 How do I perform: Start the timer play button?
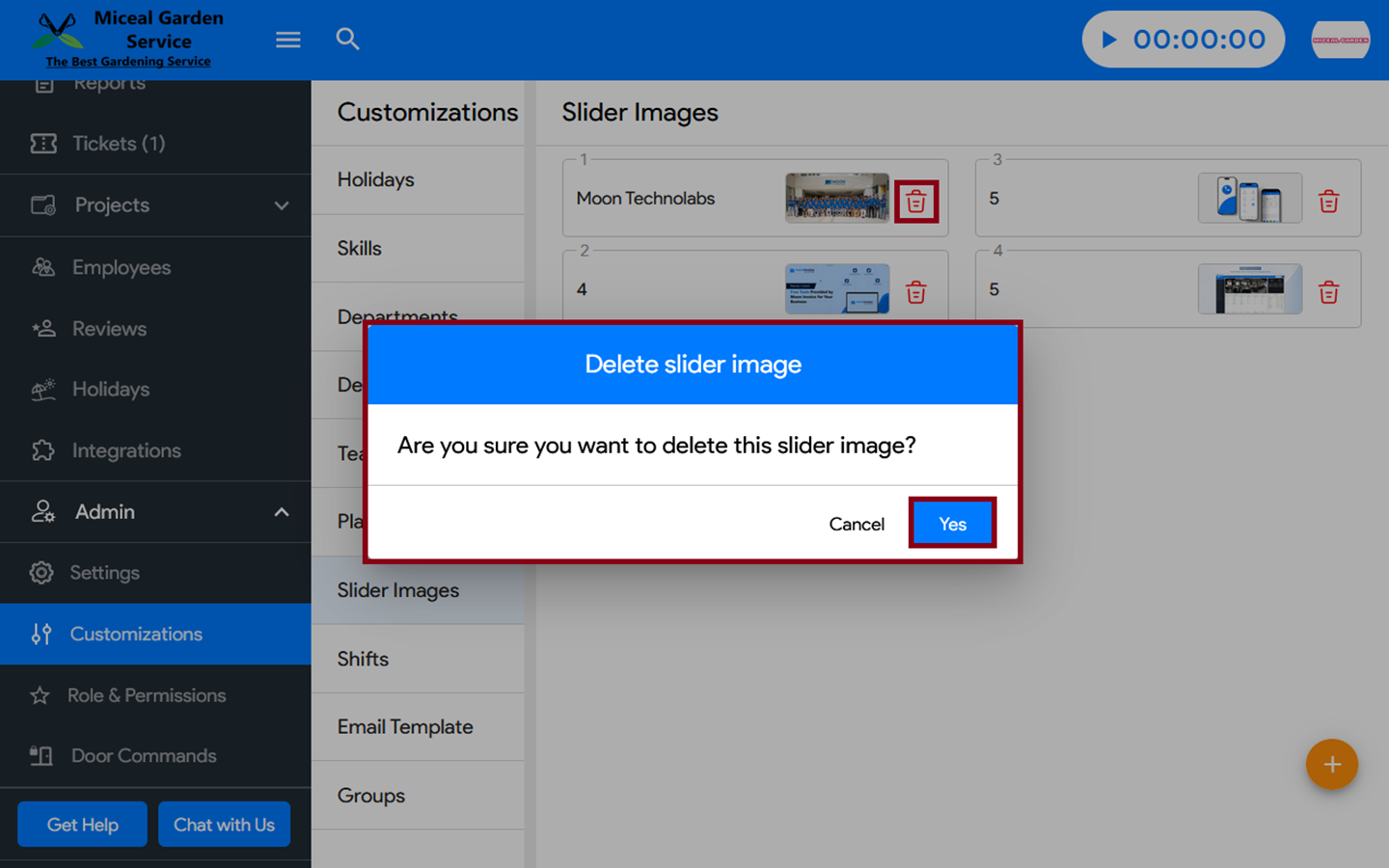coord(1109,40)
